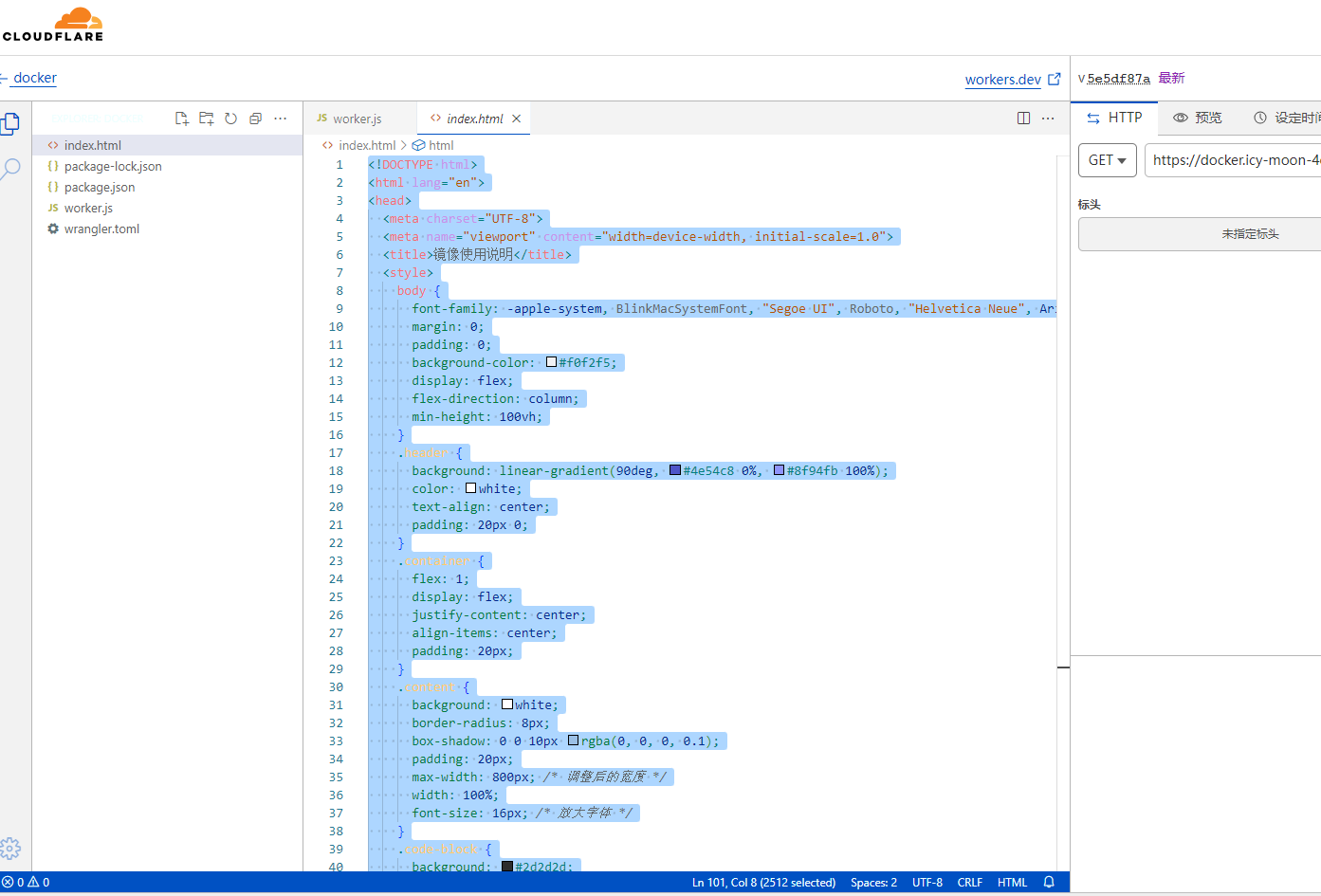Viewport: 1321px width, 896px height.
Task: Switch to the worker.js editor tab
Action: tap(357, 119)
